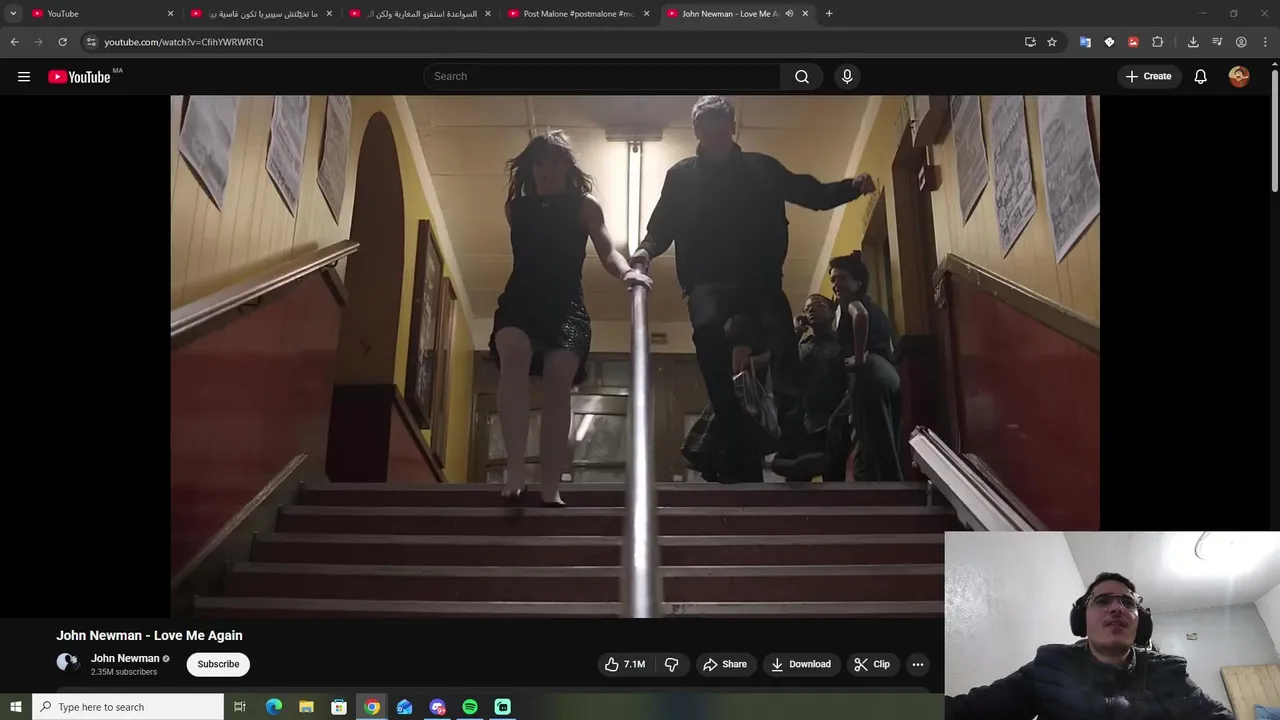The width and height of the screenshot is (1280, 720).
Task: Click the search magnifier button
Action: click(x=802, y=76)
